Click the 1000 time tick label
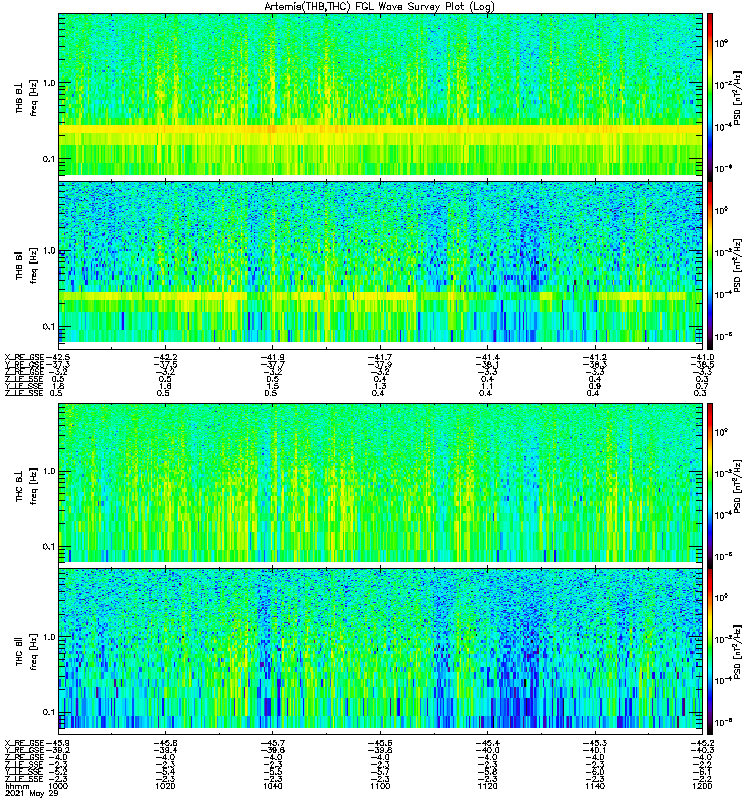Screen dimensions: 750x800 [57, 786]
